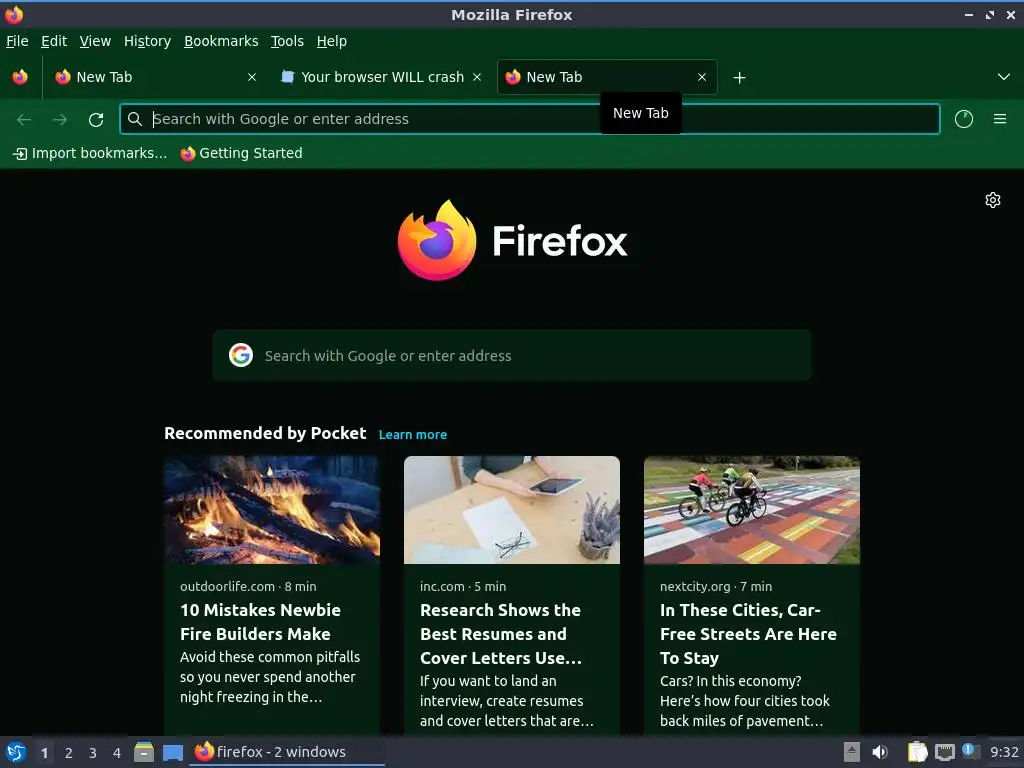The width and height of the screenshot is (1024, 768).
Task: Personalize new tab with gear icon
Action: click(993, 200)
